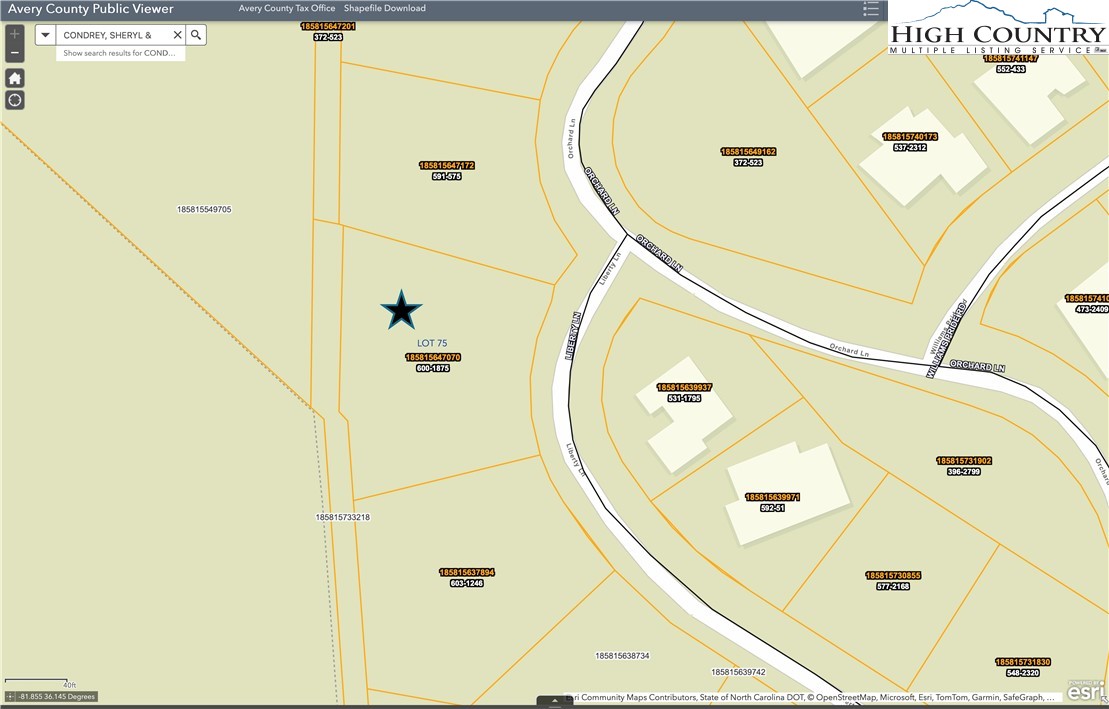Click the coordinates crosshair icon at bottom left
This screenshot has width=1109, height=709.
pyautogui.click(x=11, y=696)
